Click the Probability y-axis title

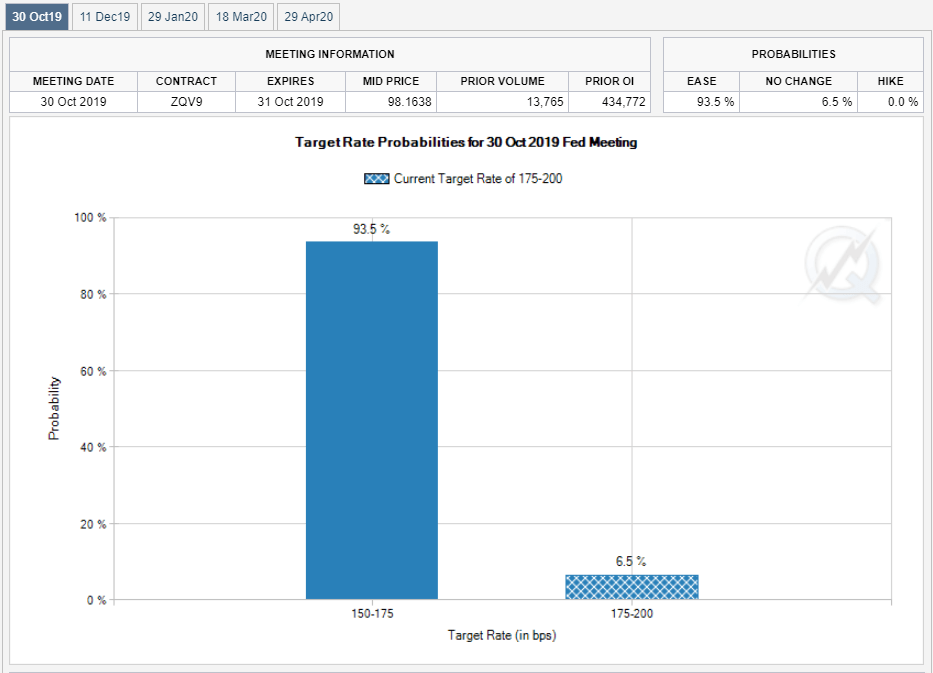[x=54, y=408]
